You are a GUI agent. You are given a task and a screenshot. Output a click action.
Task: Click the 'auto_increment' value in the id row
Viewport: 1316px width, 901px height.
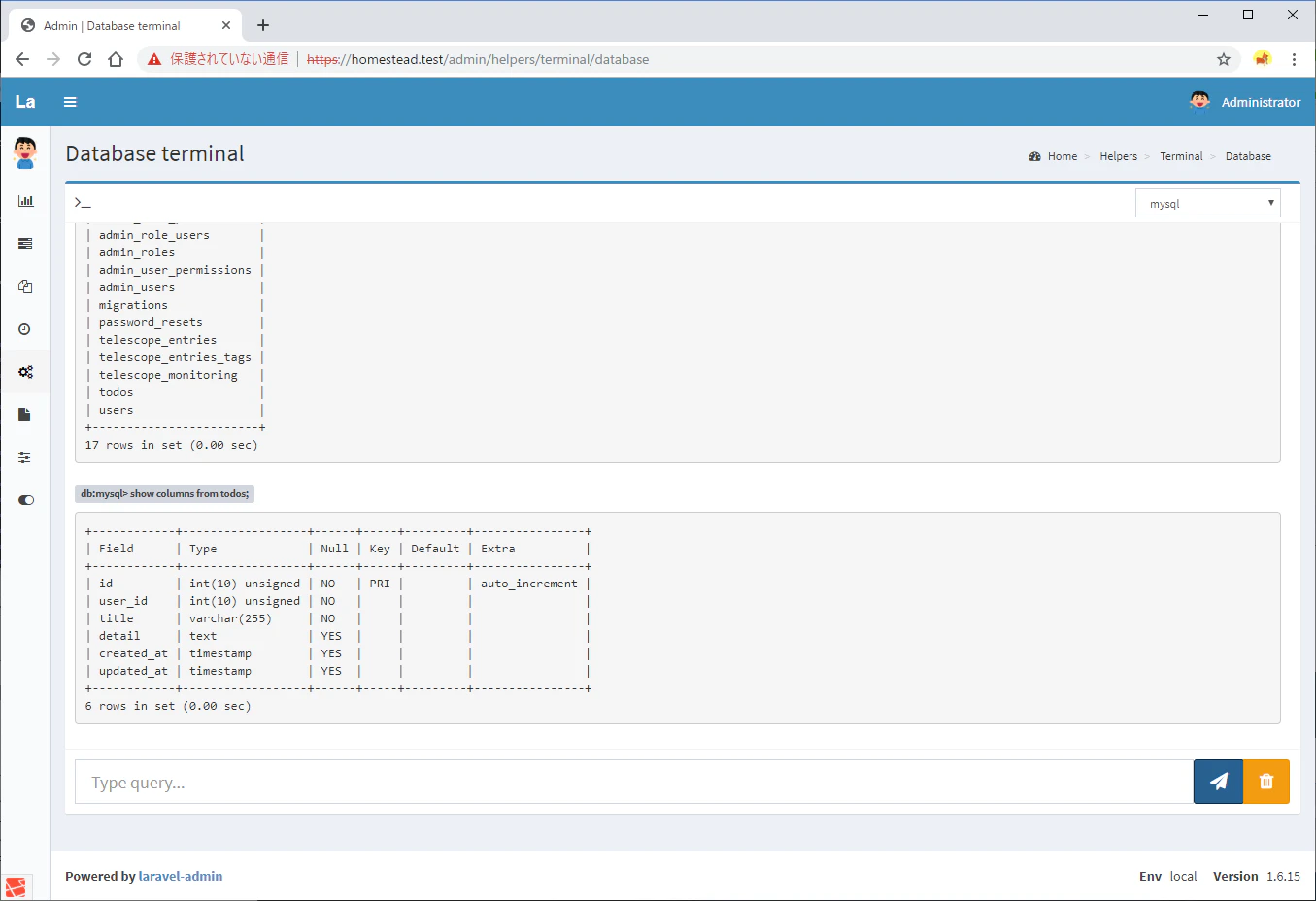click(529, 584)
